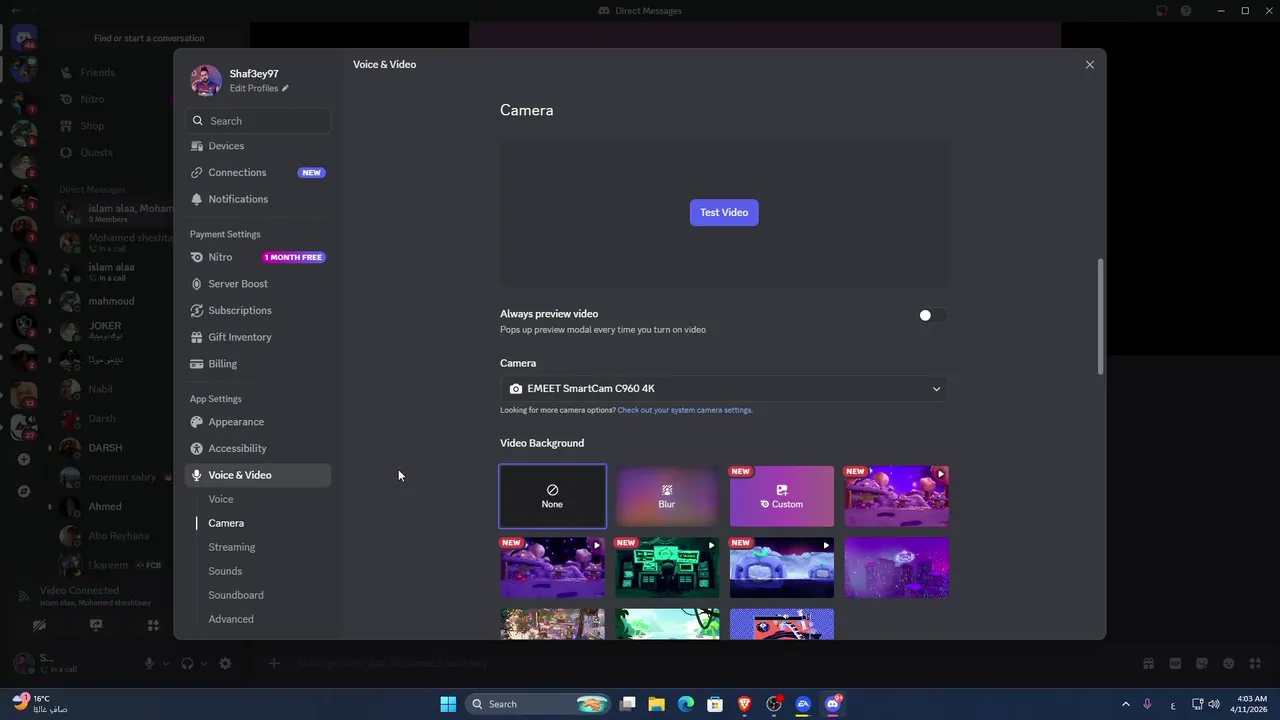Open the gift icon in chat bar

[x=1148, y=663]
